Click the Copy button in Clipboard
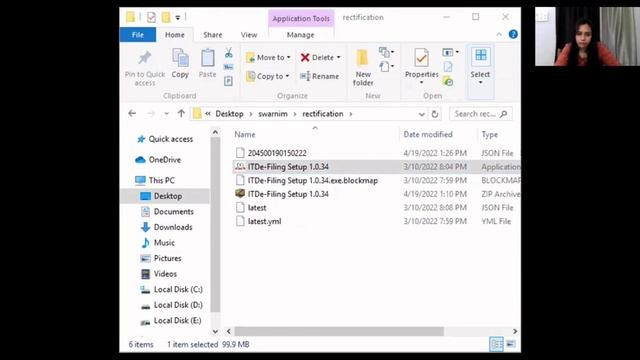 click(x=180, y=63)
